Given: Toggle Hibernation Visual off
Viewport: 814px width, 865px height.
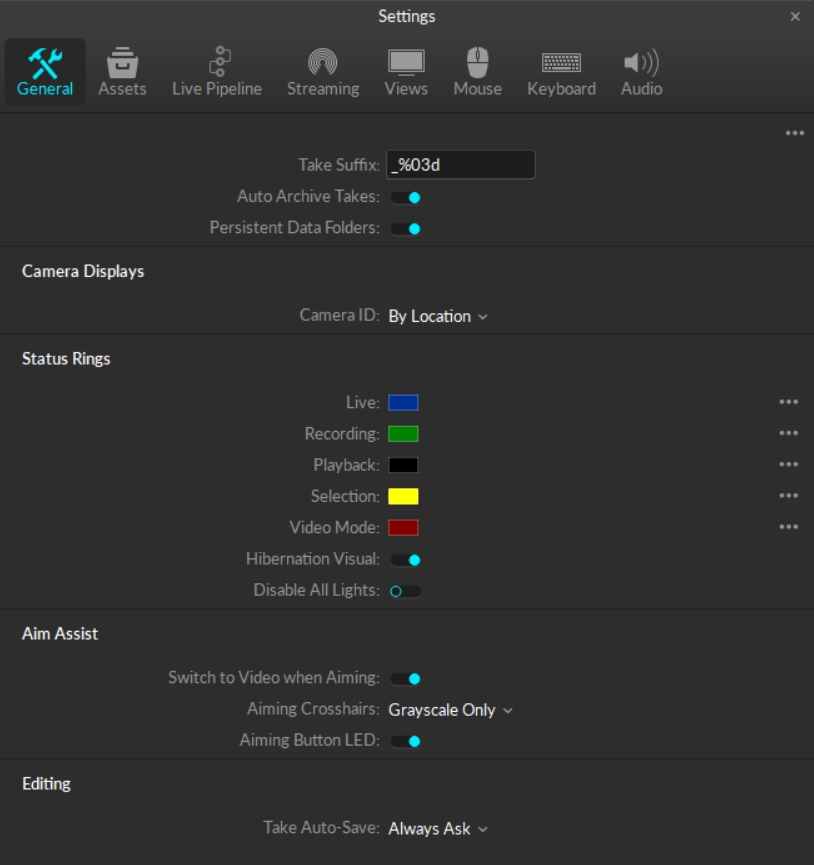Looking at the screenshot, I should click(406, 560).
